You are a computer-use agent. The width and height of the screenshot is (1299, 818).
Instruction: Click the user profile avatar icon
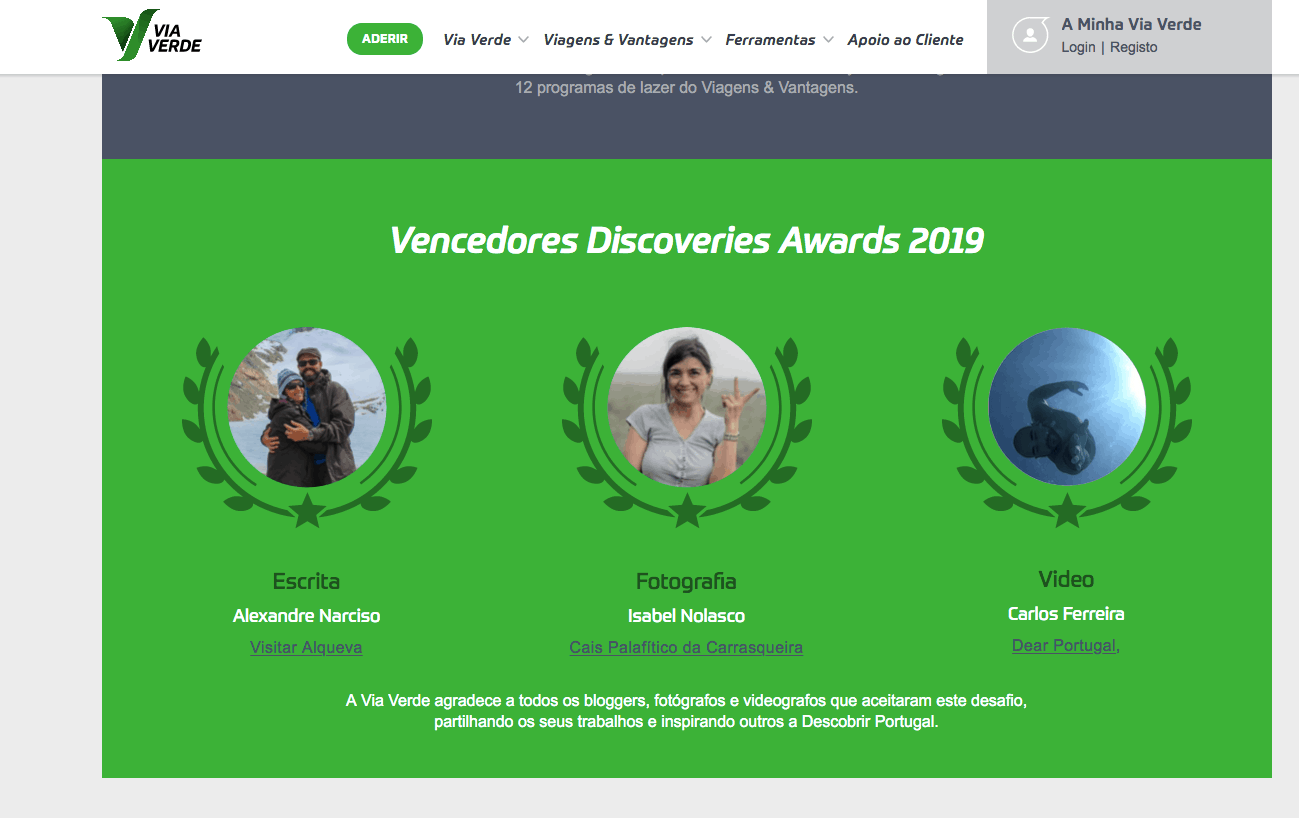(1030, 36)
